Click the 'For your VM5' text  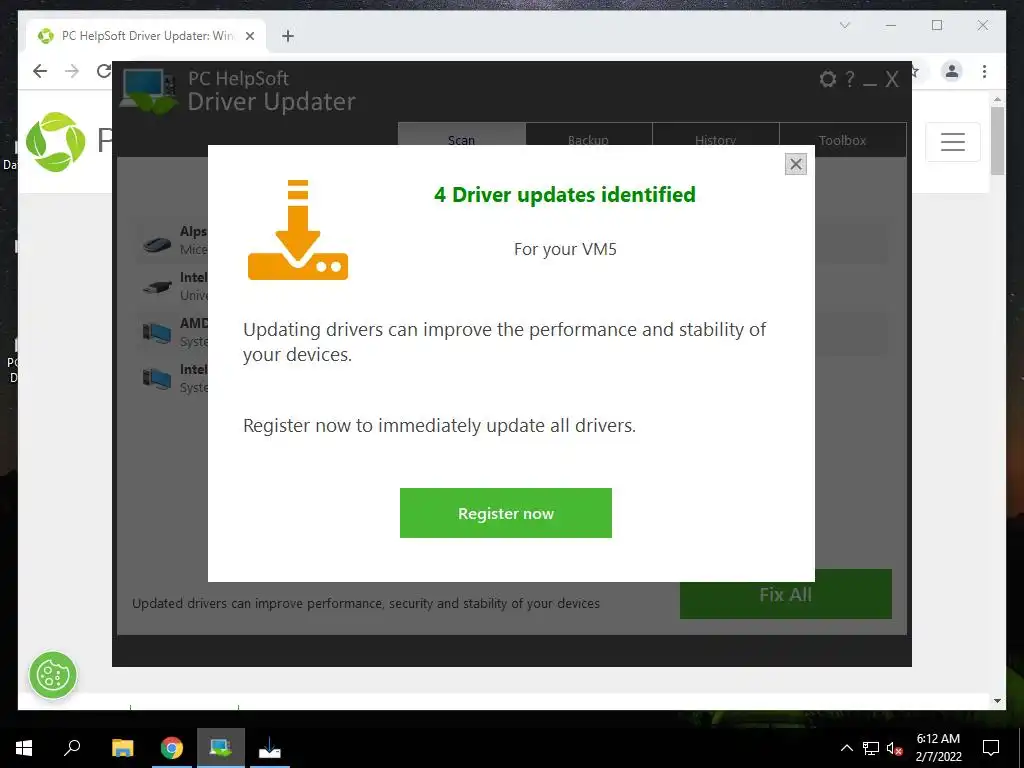click(565, 249)
